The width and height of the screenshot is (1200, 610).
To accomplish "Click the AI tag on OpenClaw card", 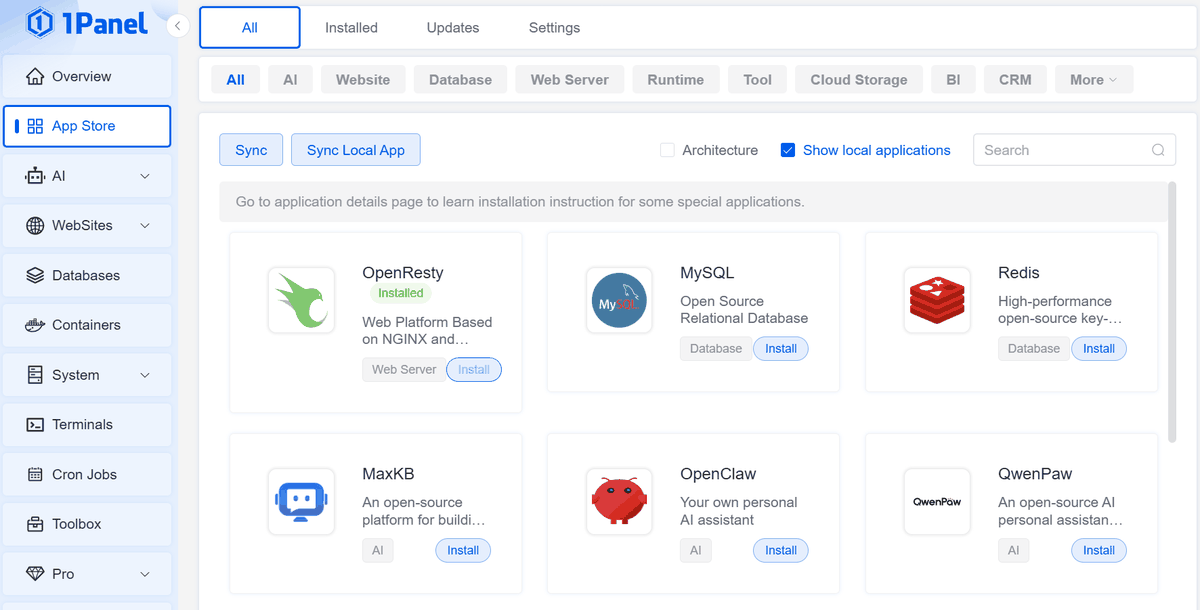I will point(696,550).
